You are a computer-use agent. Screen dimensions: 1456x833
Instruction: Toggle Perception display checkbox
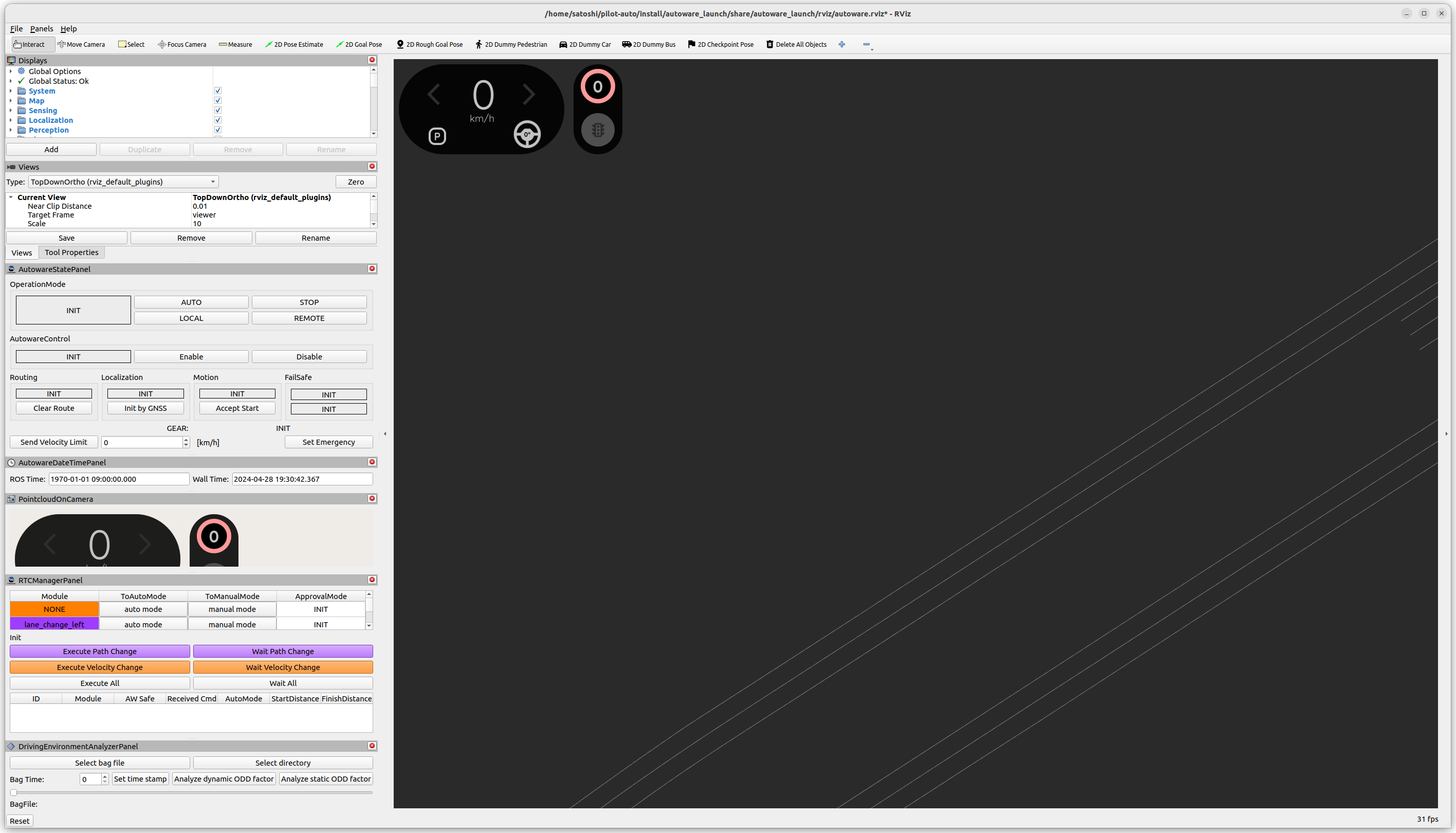tap(217, 130)
